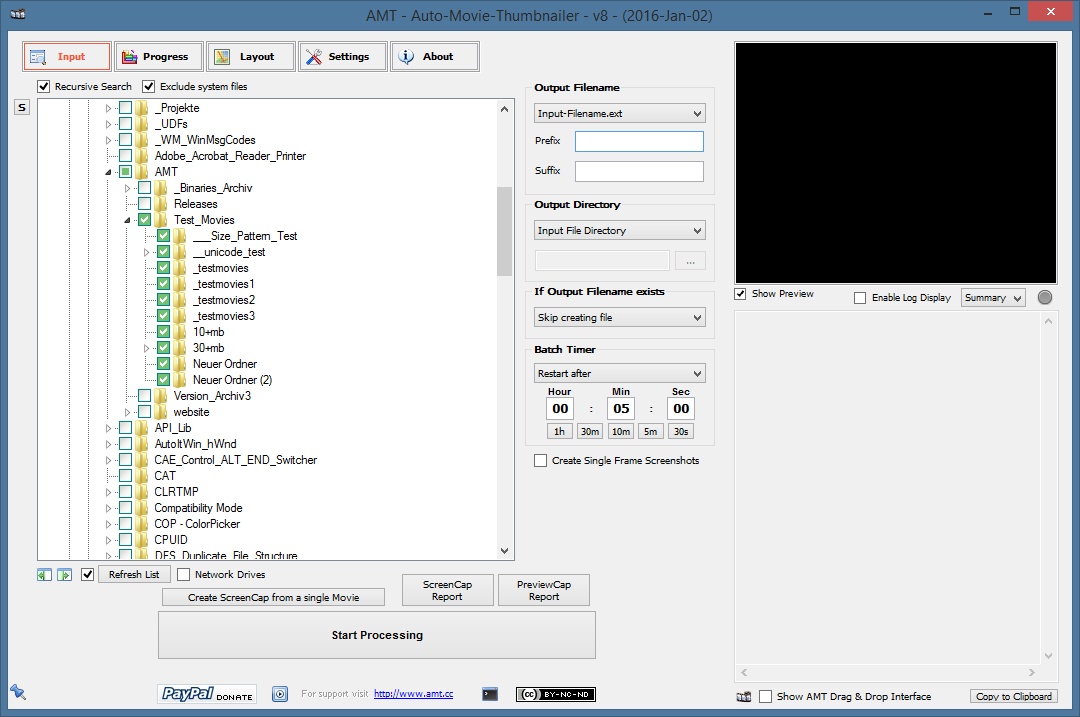Click the blue pin icon
The height and width of the screenshot is (717, 1080).
(x=17, y=691)
